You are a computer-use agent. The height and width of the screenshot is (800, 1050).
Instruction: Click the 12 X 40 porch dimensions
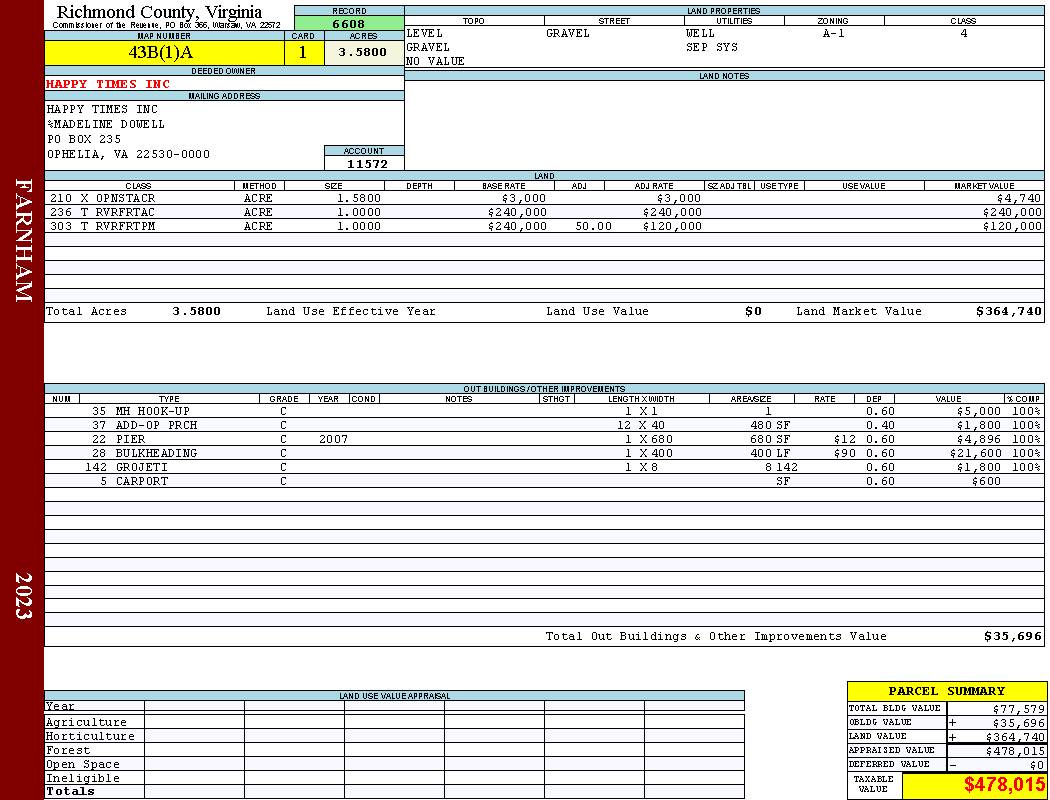pos(641,426)
